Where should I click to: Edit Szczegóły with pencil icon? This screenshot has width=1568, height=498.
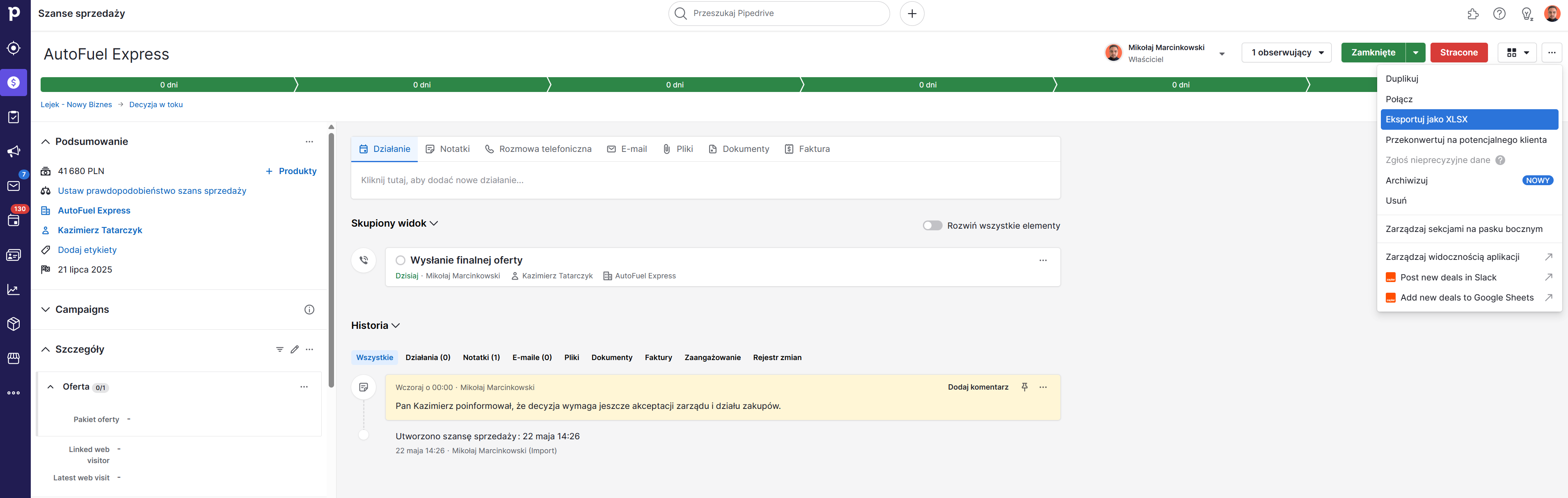295,349
